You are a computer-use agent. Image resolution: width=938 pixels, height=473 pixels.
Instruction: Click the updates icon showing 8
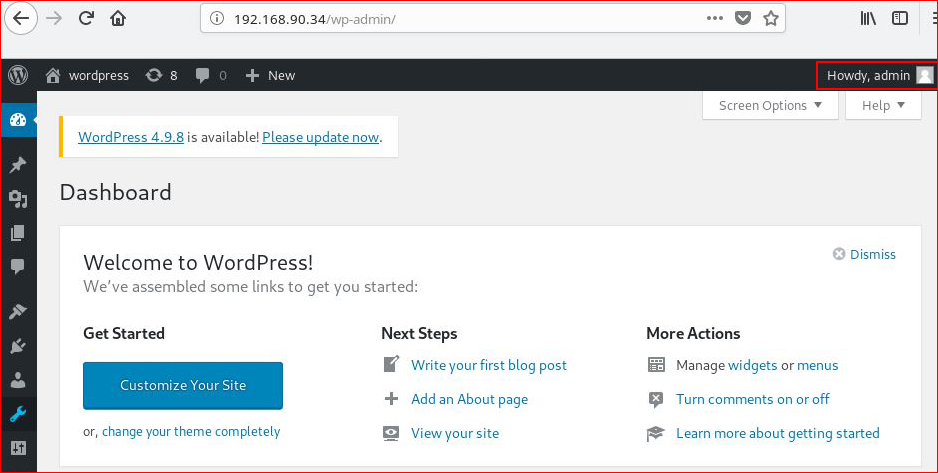162,75
